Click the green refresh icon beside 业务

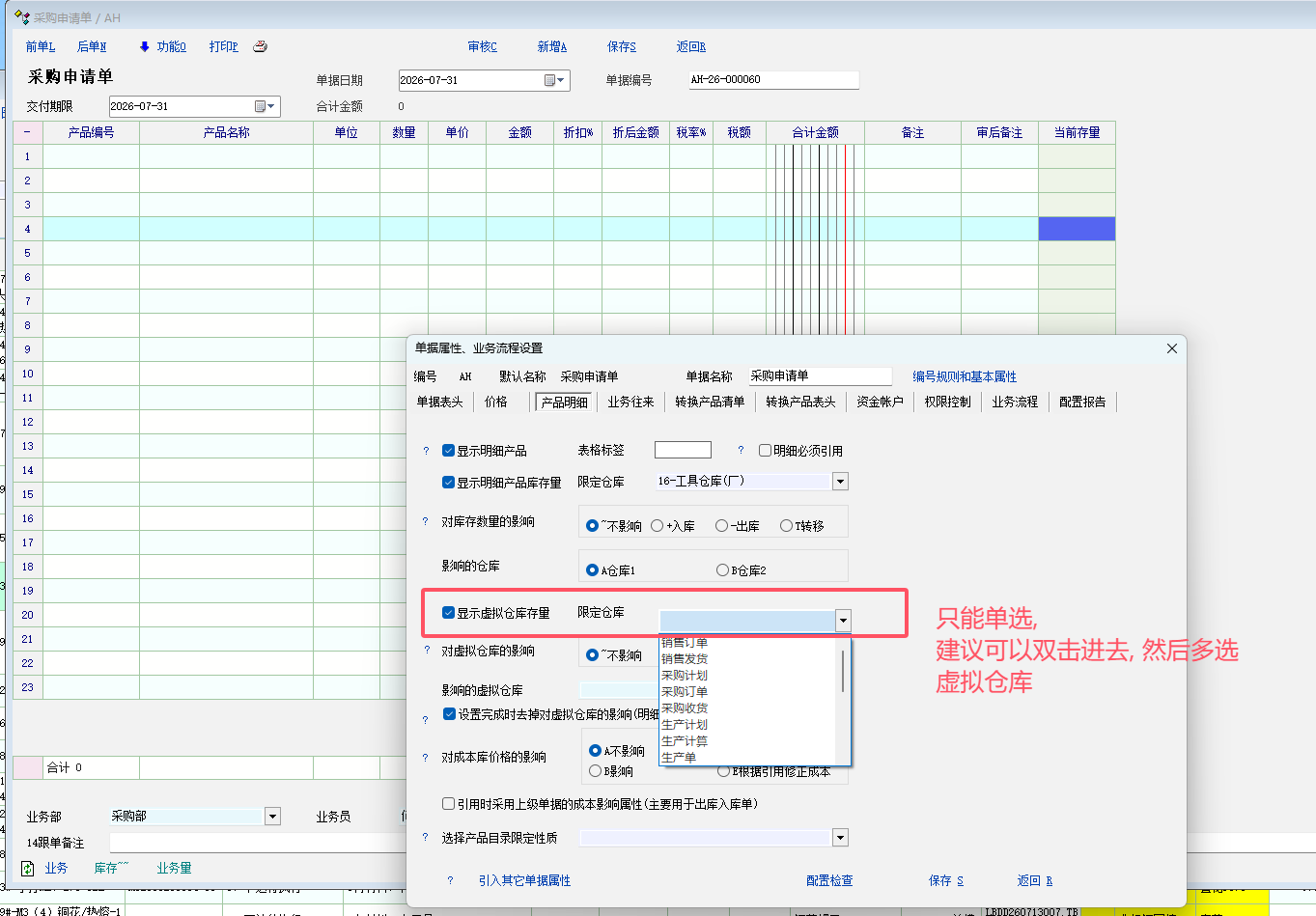27,869
